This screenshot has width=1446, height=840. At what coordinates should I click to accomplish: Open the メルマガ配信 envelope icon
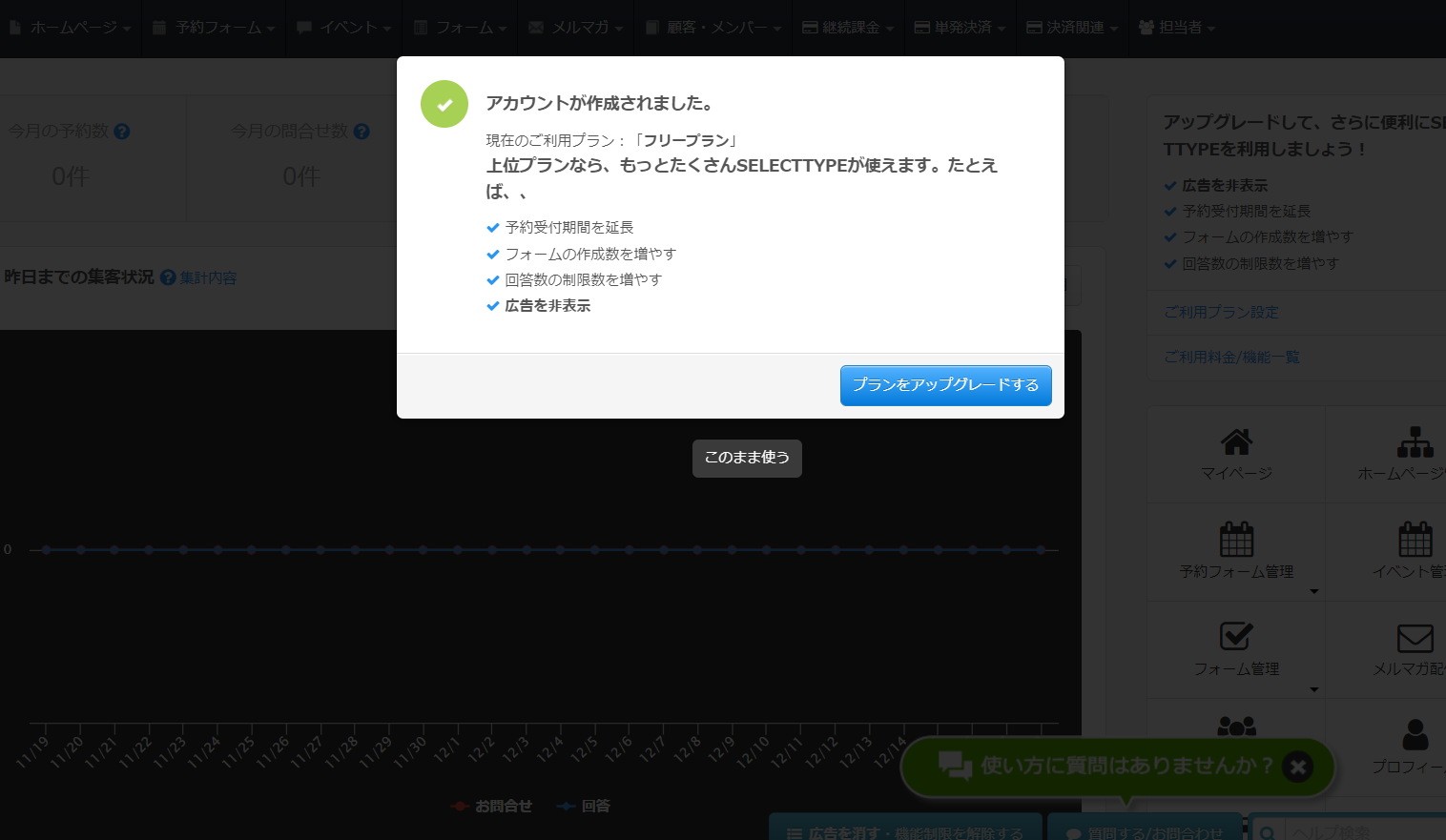[1415, 638]
